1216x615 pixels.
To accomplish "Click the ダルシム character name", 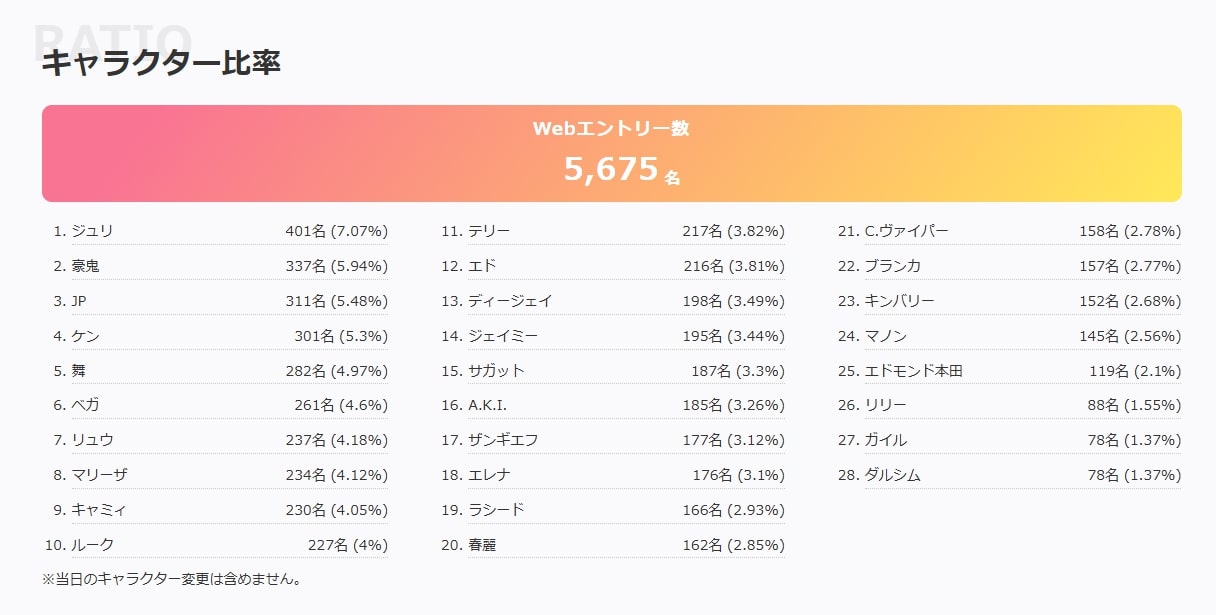I will click(x=892, y=475).
